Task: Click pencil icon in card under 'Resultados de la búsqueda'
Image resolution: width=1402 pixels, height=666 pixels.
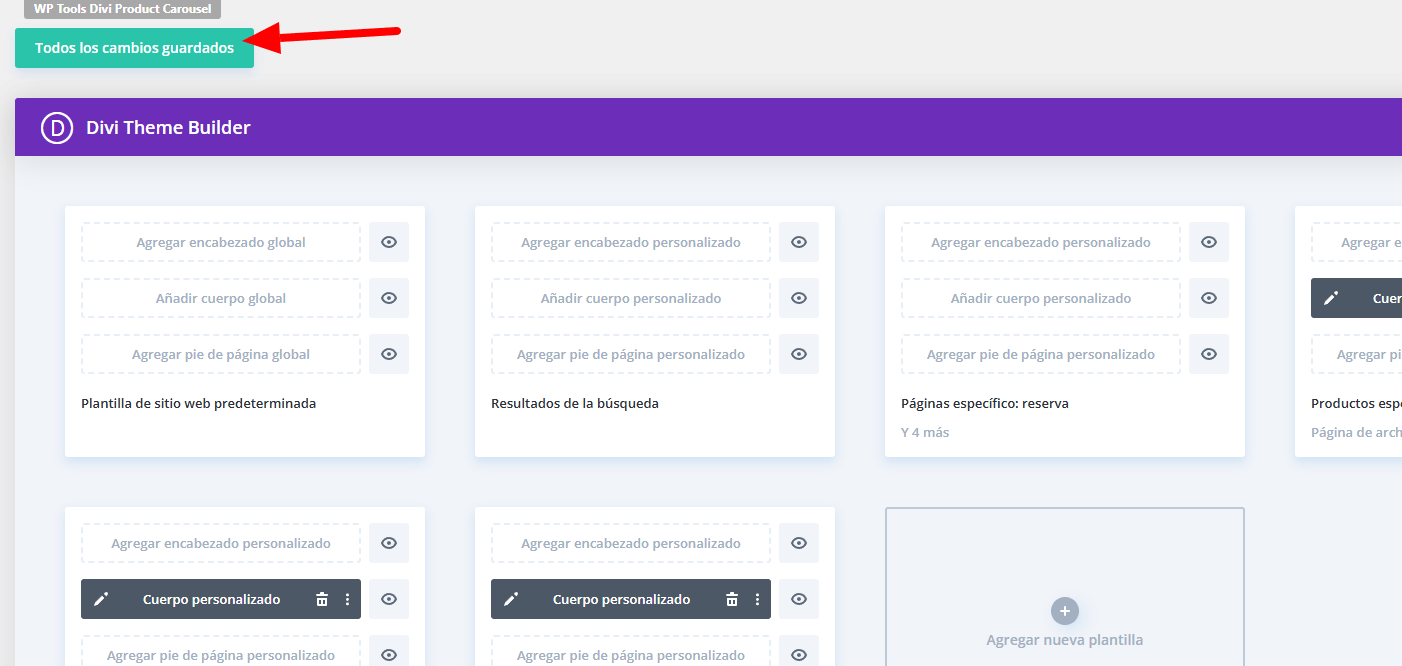Action: pyautogui.click(x=511, y=599)
